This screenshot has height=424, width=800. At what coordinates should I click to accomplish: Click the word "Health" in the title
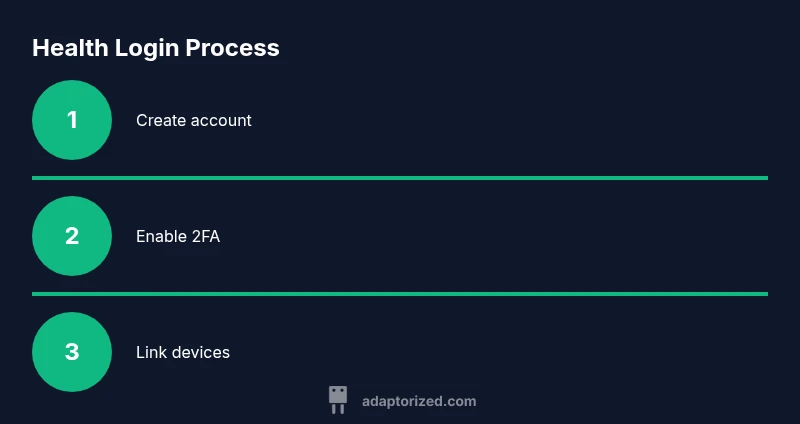pos(65,47)
